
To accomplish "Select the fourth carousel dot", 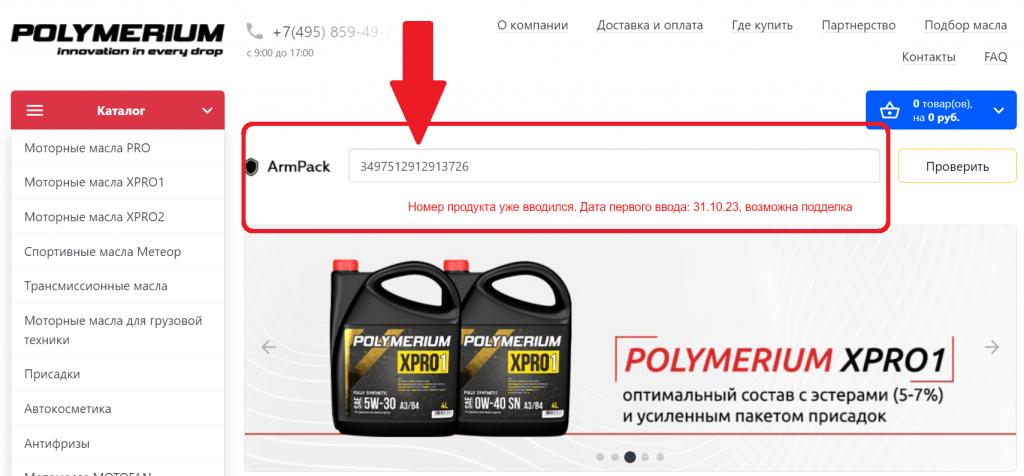I will 645,457.
